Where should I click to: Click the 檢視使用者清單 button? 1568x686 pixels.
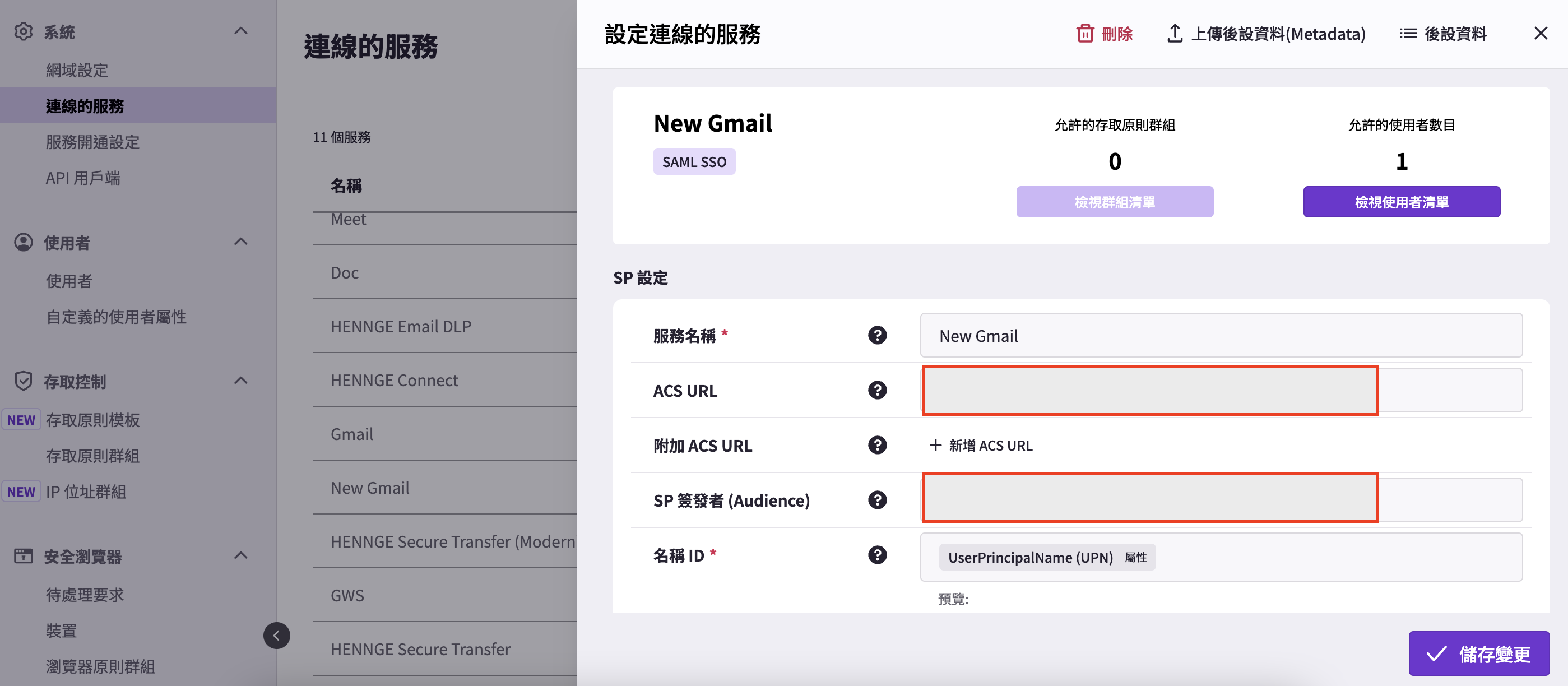(1401, 201)
